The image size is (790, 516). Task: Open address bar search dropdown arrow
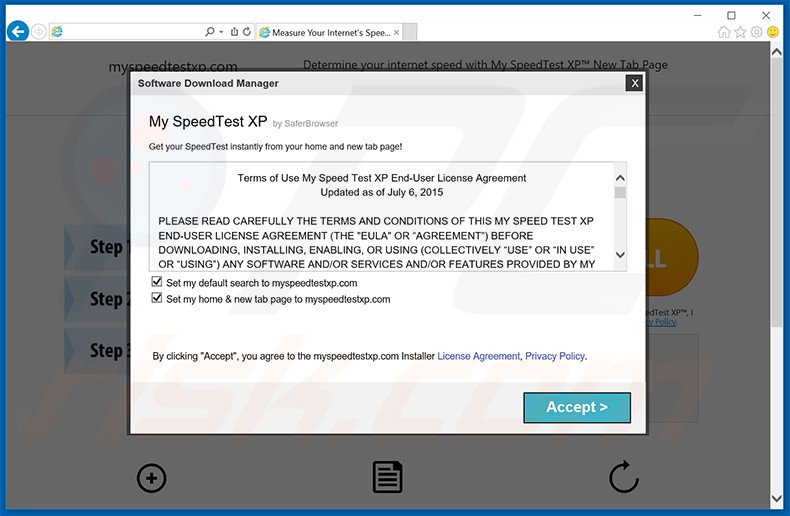click(221, 32)
